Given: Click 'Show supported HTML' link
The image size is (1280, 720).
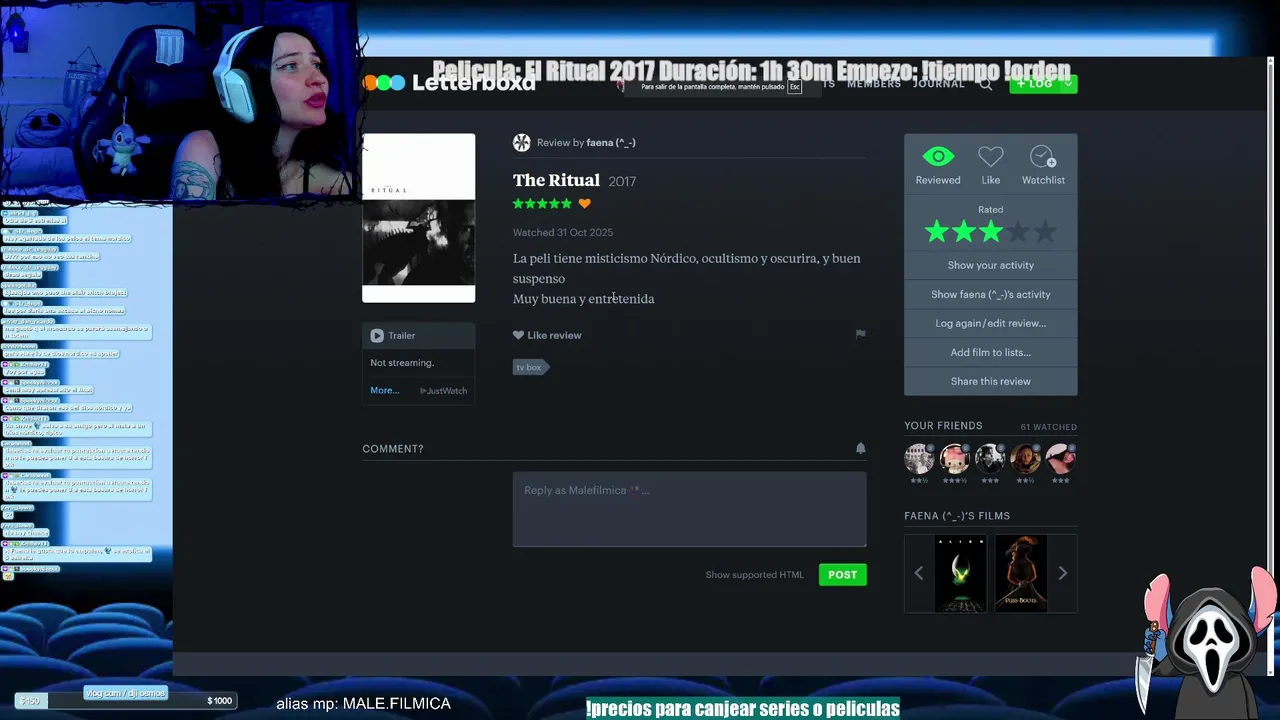Looking at the screenshot, I should pos(755,575).
